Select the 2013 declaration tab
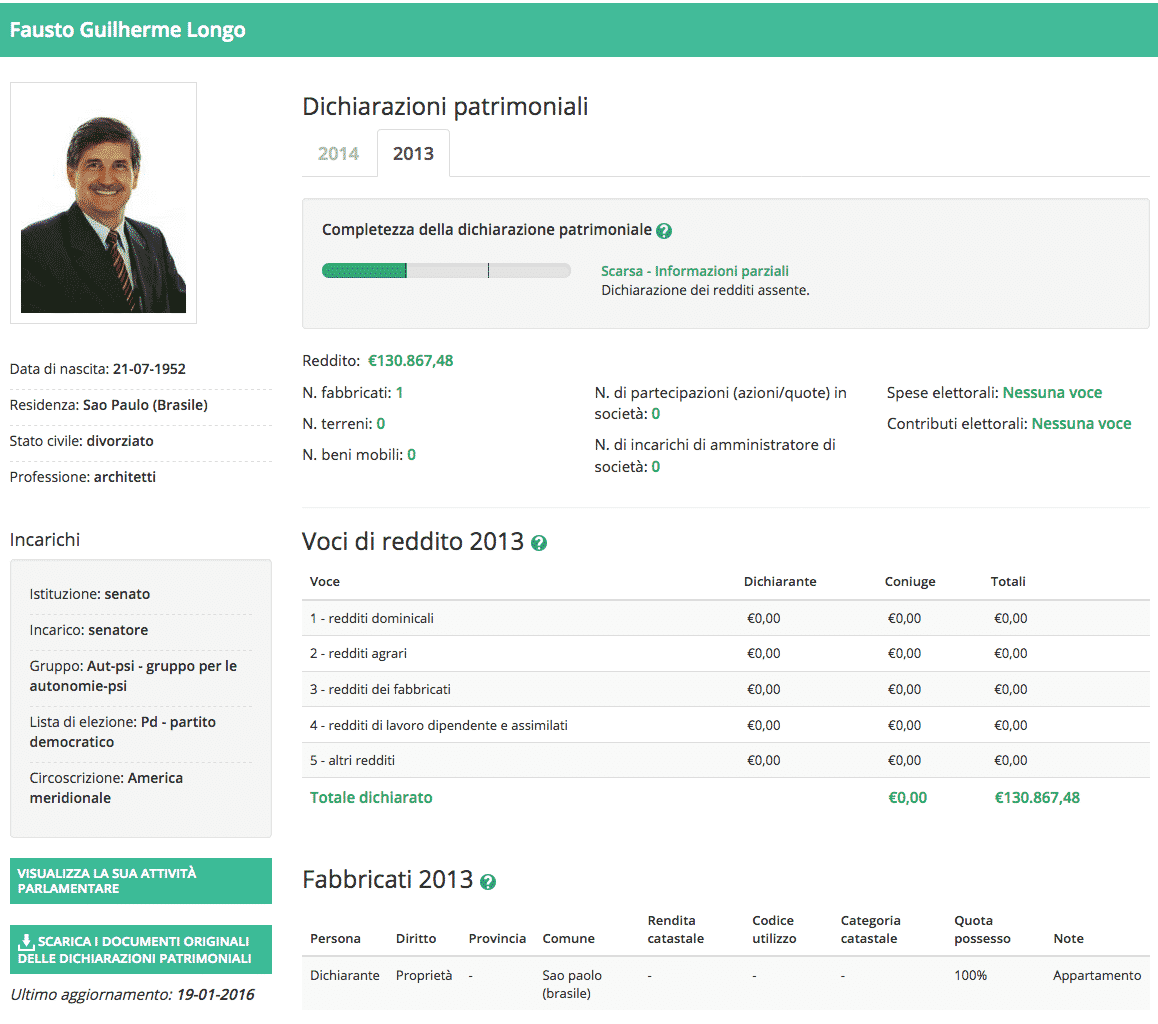Image resolution: width=1158 pixels, height=1024 pixels. tap(414, 154)
